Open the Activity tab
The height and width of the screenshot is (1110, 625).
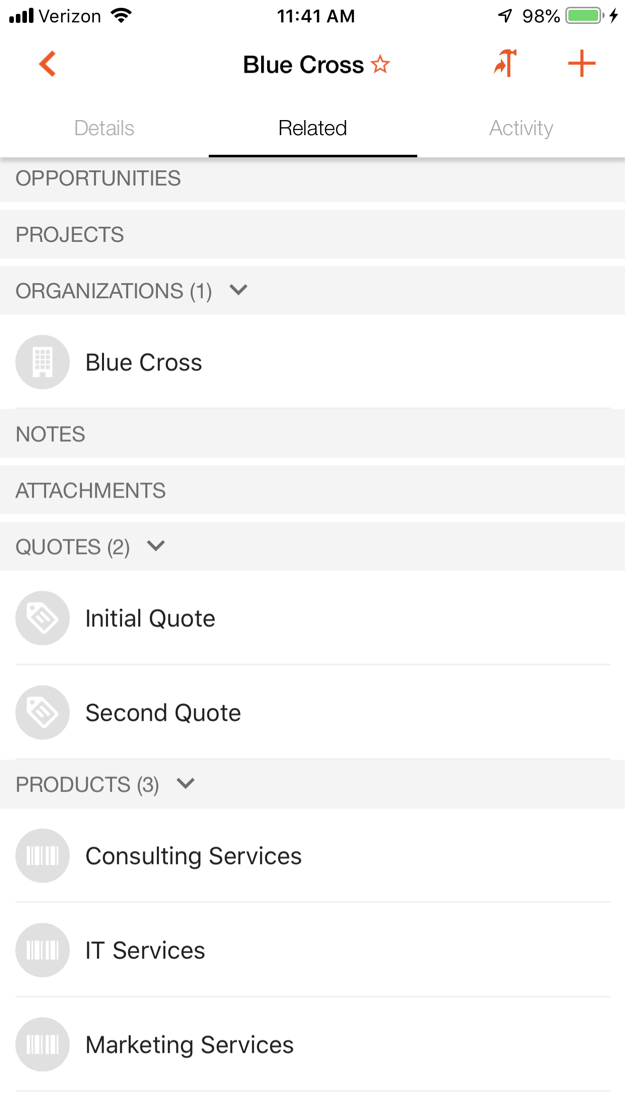(x=521, y=128)
